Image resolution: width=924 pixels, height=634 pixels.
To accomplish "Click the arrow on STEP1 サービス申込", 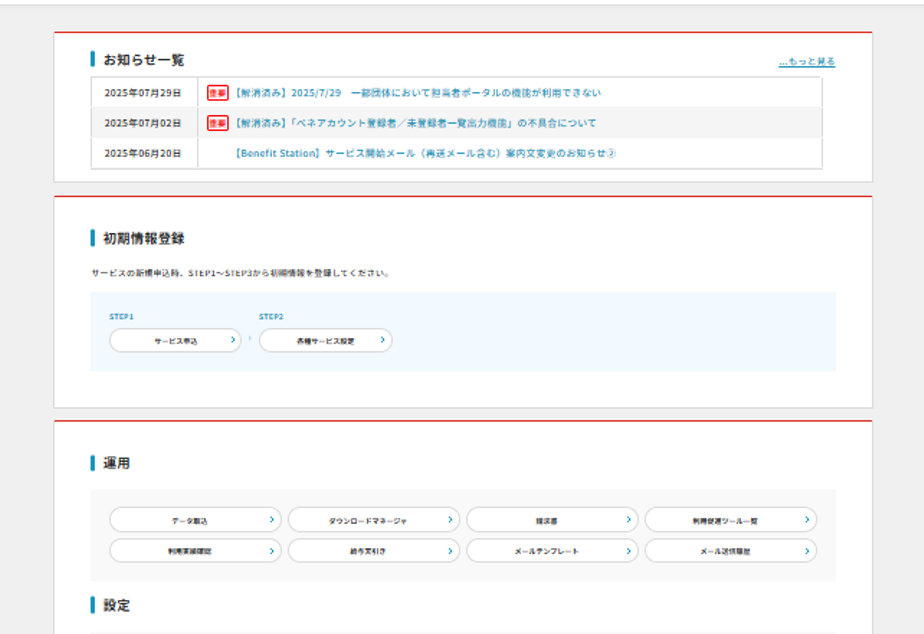I will [232, 340].
